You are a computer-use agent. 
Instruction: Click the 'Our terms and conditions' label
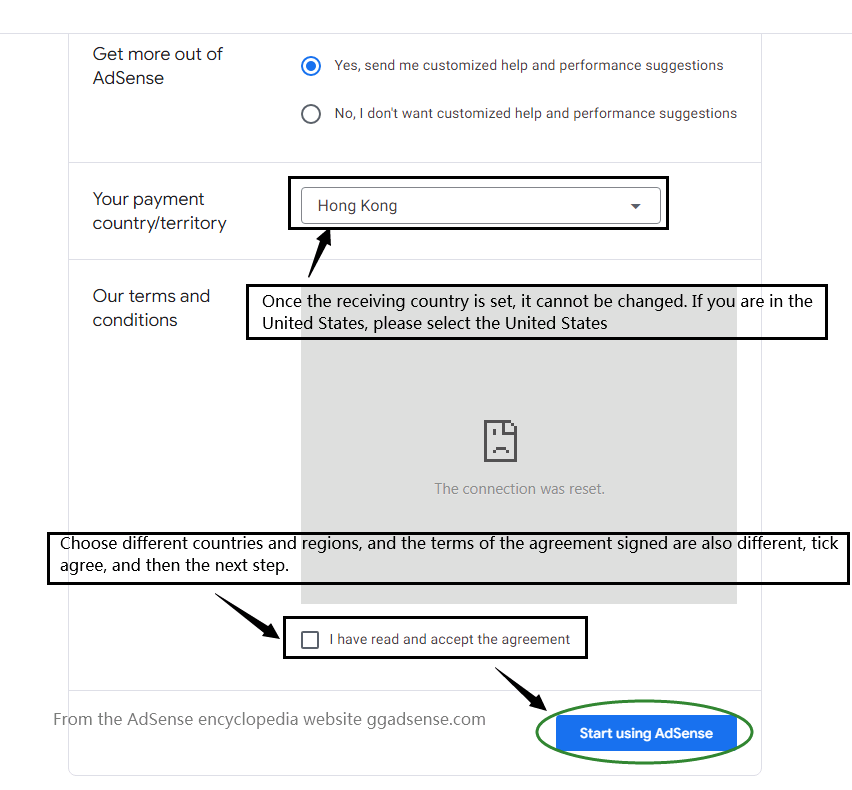tap(151, 308)
